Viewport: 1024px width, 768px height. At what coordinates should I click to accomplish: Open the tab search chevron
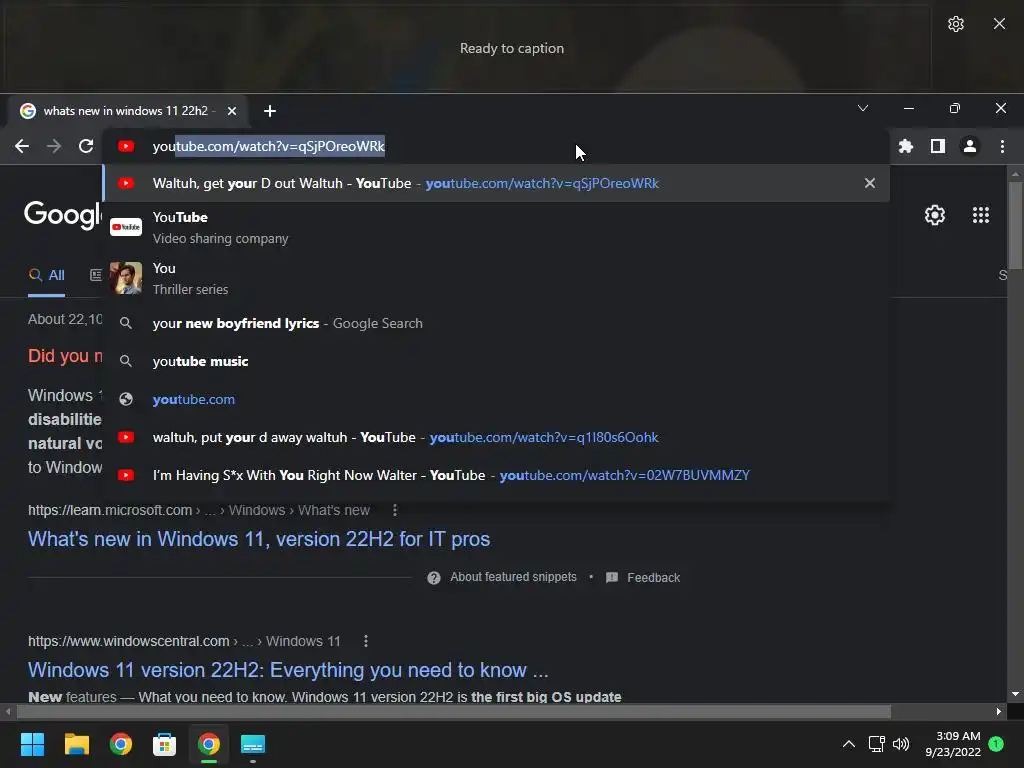(863, 108)
